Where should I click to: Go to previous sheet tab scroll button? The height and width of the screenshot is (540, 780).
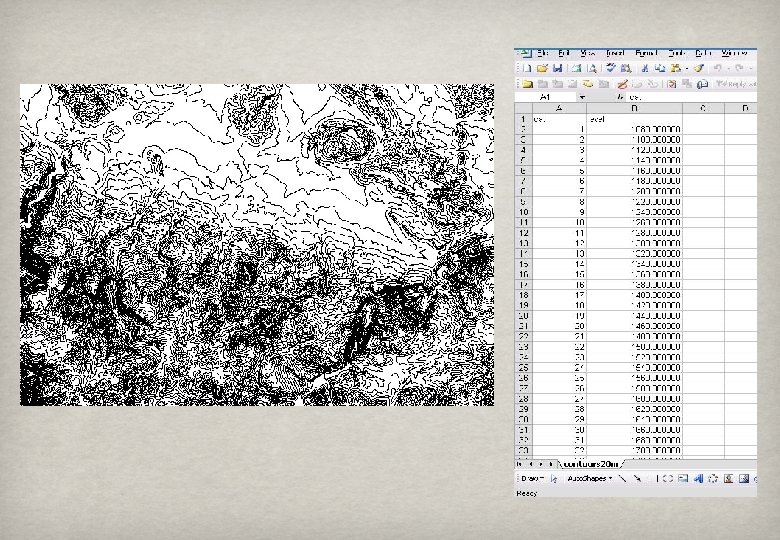click(531, 464)
